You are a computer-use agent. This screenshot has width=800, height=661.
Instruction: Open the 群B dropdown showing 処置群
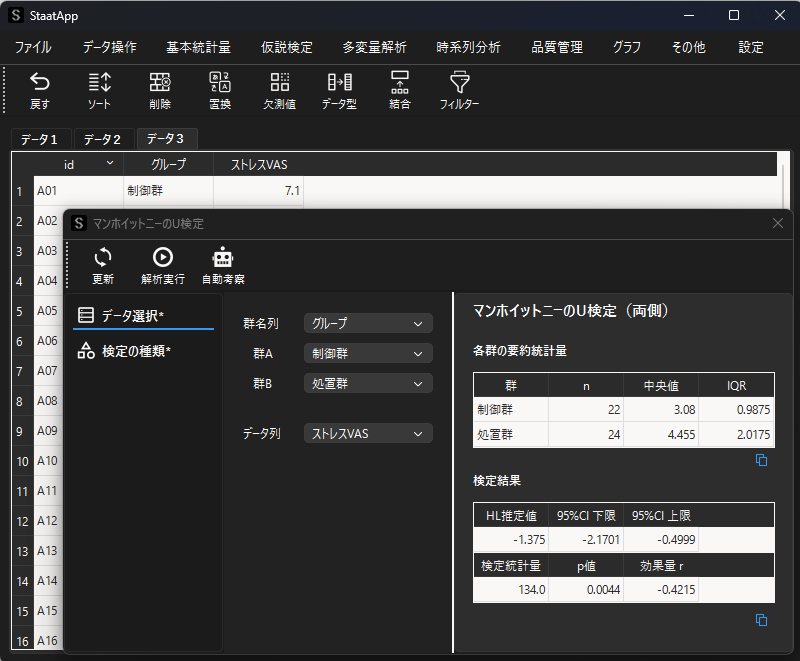click(368, 384)
